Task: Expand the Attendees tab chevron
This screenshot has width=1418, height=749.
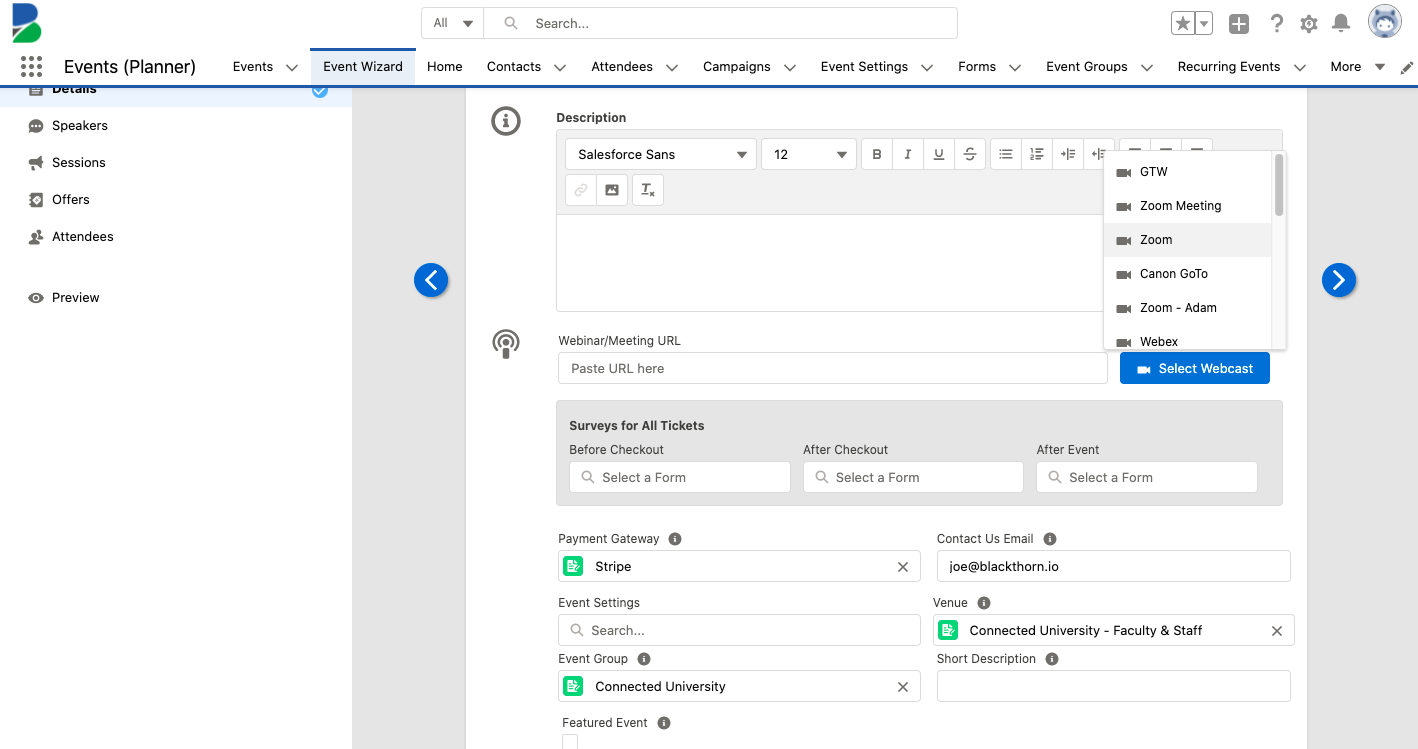Action: tap(672, 68)
